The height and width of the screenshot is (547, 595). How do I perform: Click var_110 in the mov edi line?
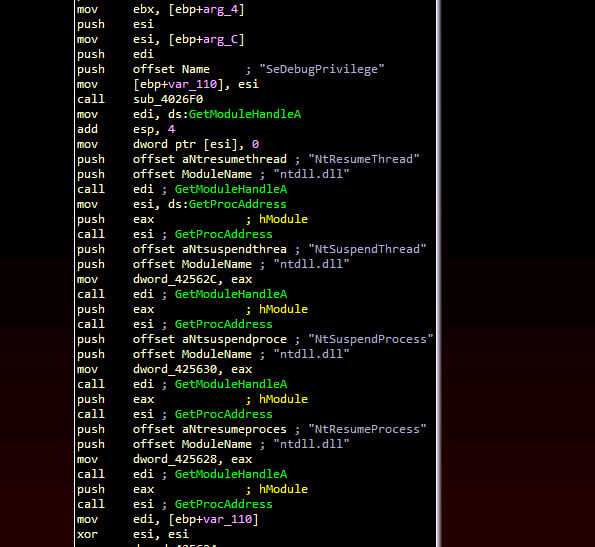(228, 519)
